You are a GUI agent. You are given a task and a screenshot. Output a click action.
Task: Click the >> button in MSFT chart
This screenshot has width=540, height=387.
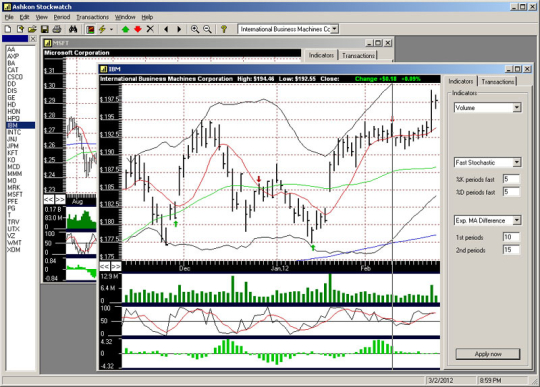(x=60, y=200)
